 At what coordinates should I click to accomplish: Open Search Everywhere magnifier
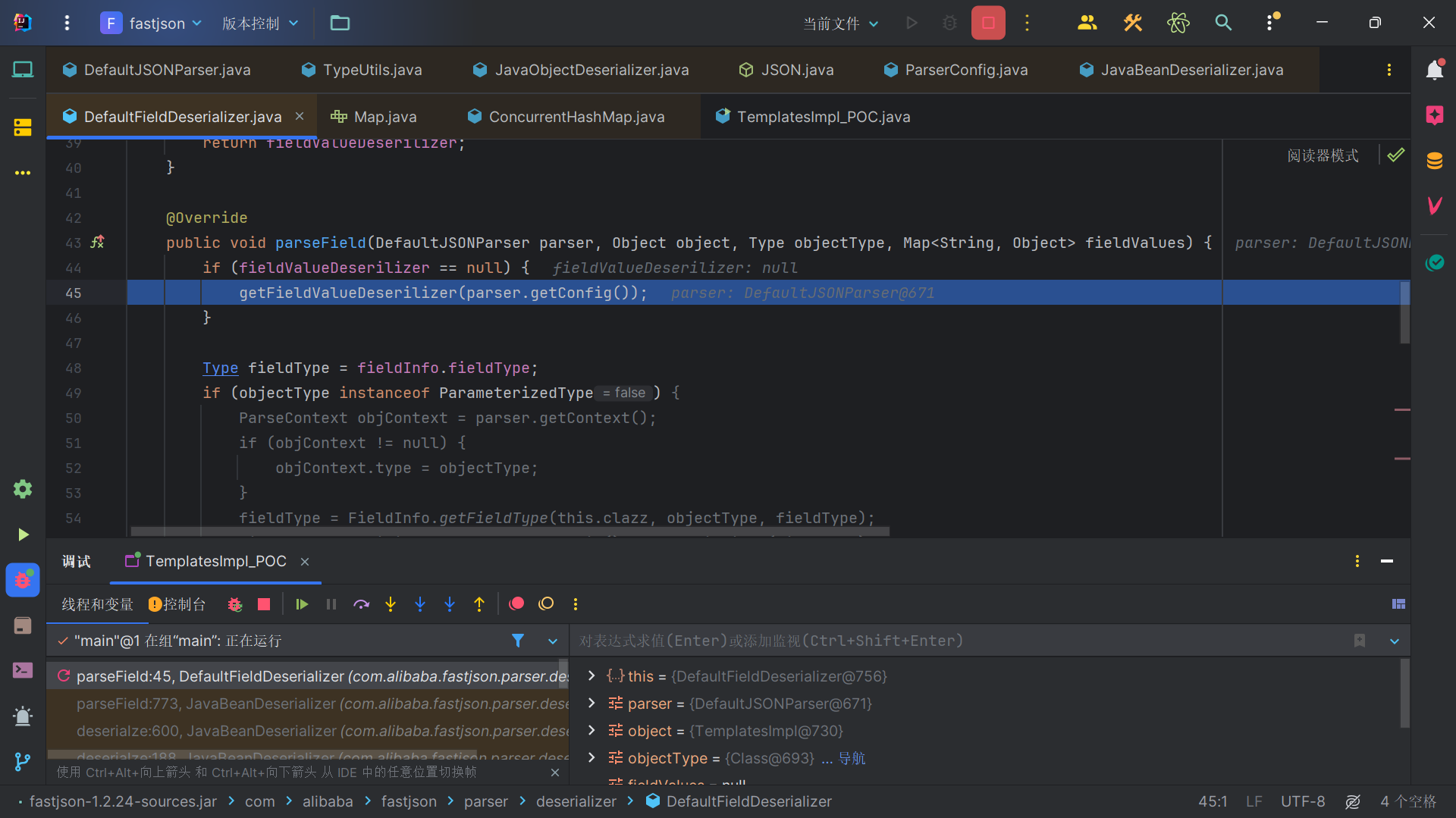point(1222,23)
